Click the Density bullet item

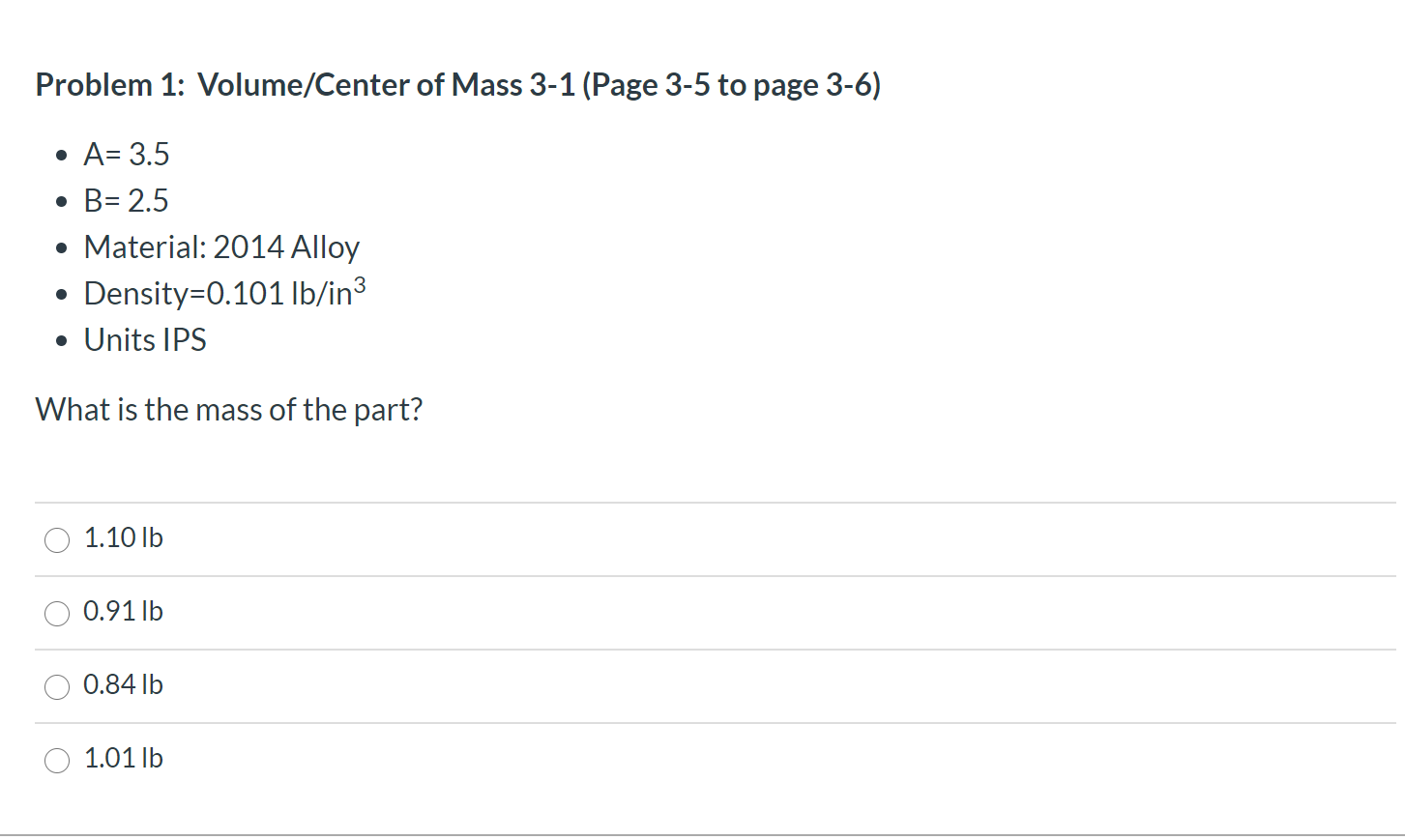click(x=222, y=292)
